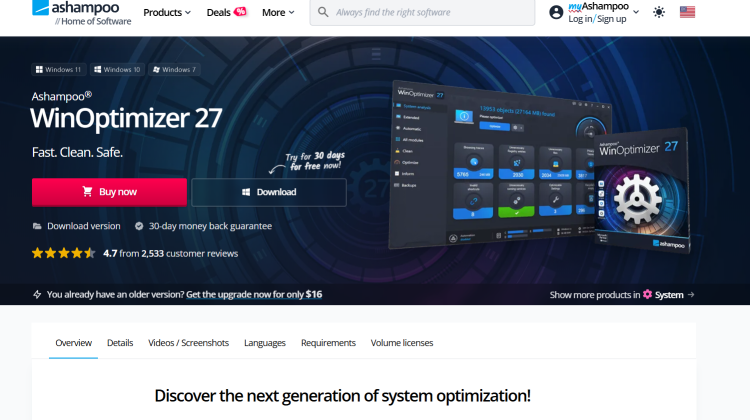Click the WinOptimizer 27 box shot image

click(642, 190)
